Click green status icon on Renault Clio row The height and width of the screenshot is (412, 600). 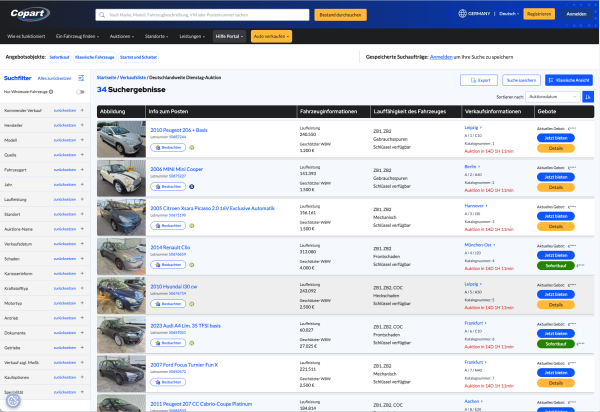tap(192, 265)
